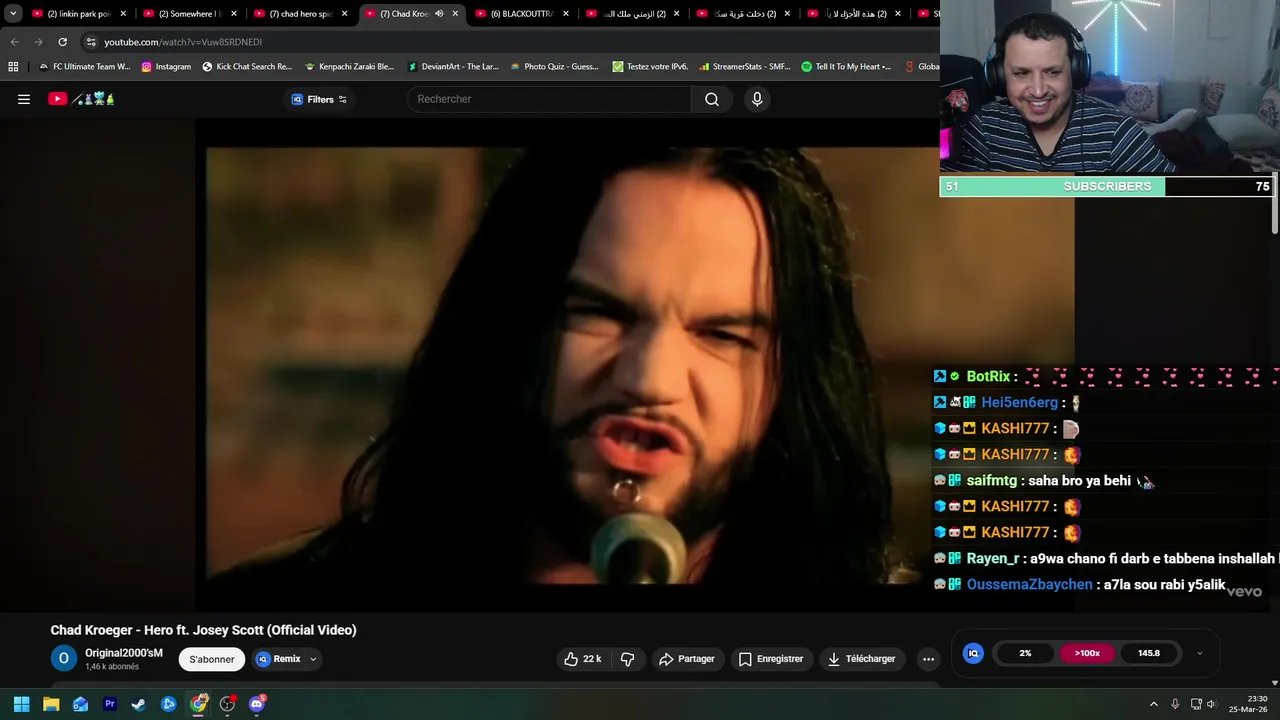Click the SUBSCRIBERS goal progress bar
The image size is (1280, 720).
(x=1107, y=186)
